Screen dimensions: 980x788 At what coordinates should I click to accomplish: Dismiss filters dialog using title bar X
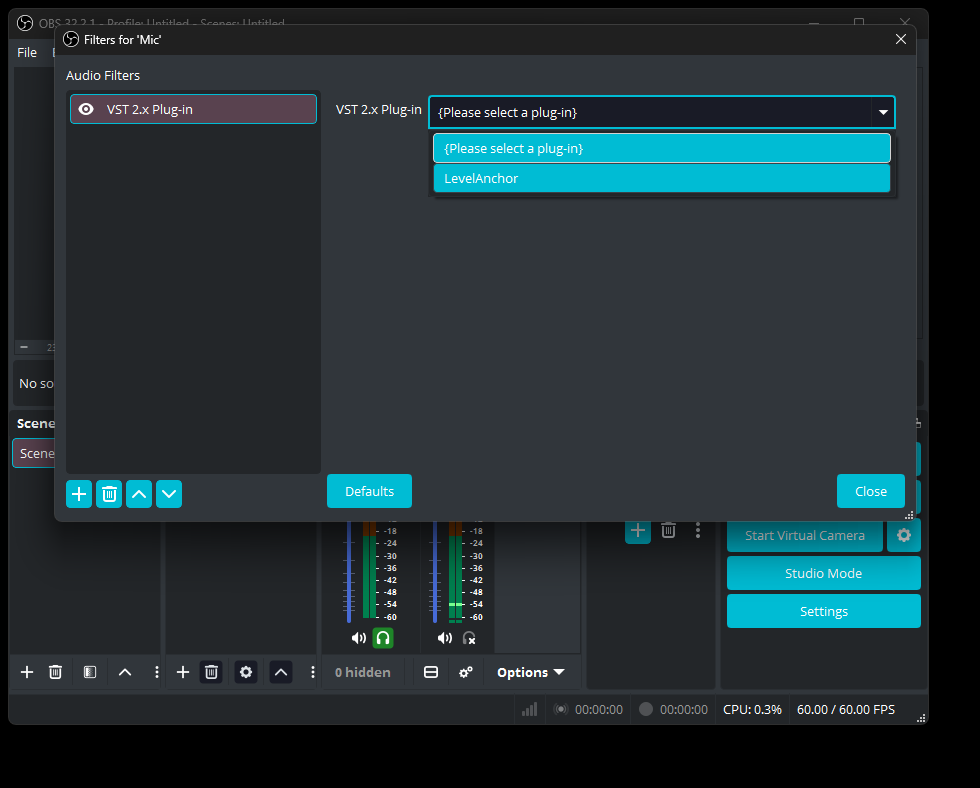point(901,39)
